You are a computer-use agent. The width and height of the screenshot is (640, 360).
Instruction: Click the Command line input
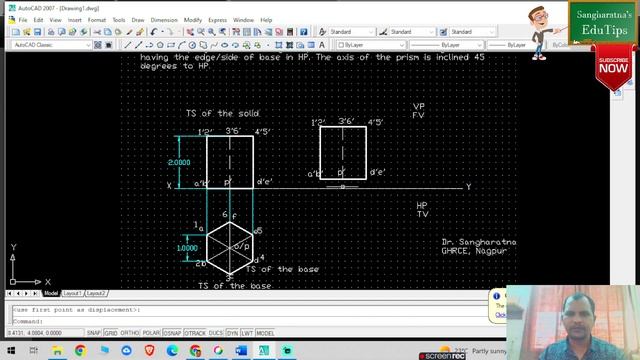[250, 321]
